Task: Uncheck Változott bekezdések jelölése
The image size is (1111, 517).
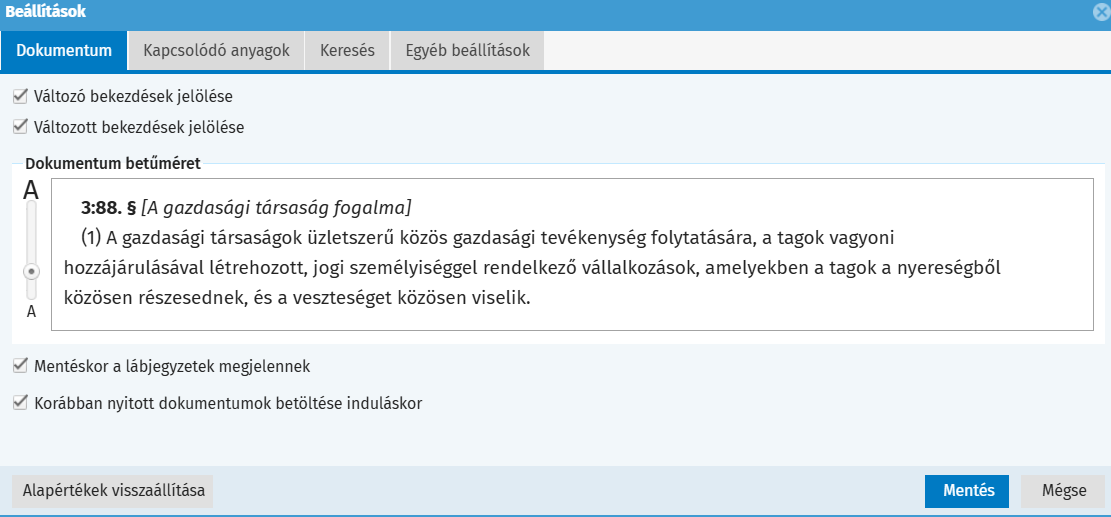Action: 20,127
